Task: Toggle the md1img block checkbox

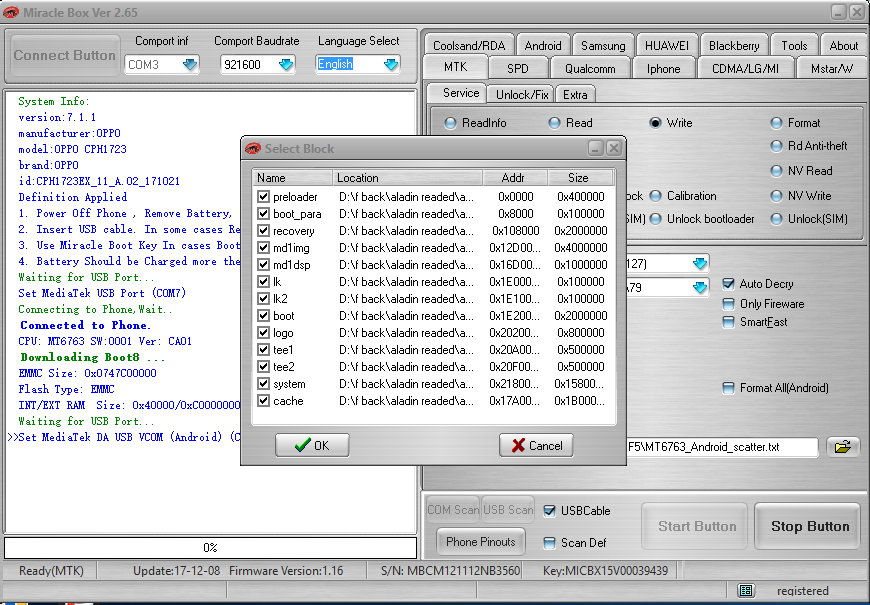Action: pos(264,248)
